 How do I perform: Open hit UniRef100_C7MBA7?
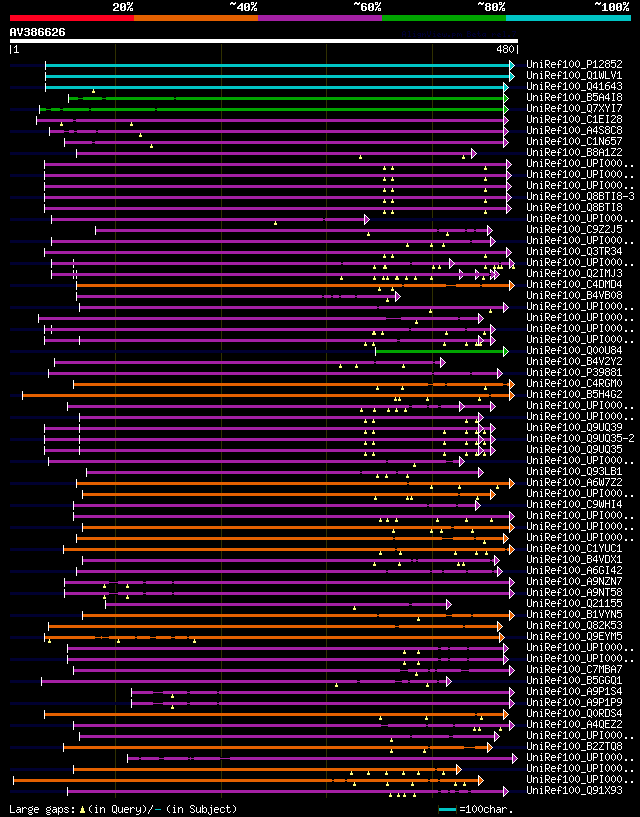click(574, 670)
